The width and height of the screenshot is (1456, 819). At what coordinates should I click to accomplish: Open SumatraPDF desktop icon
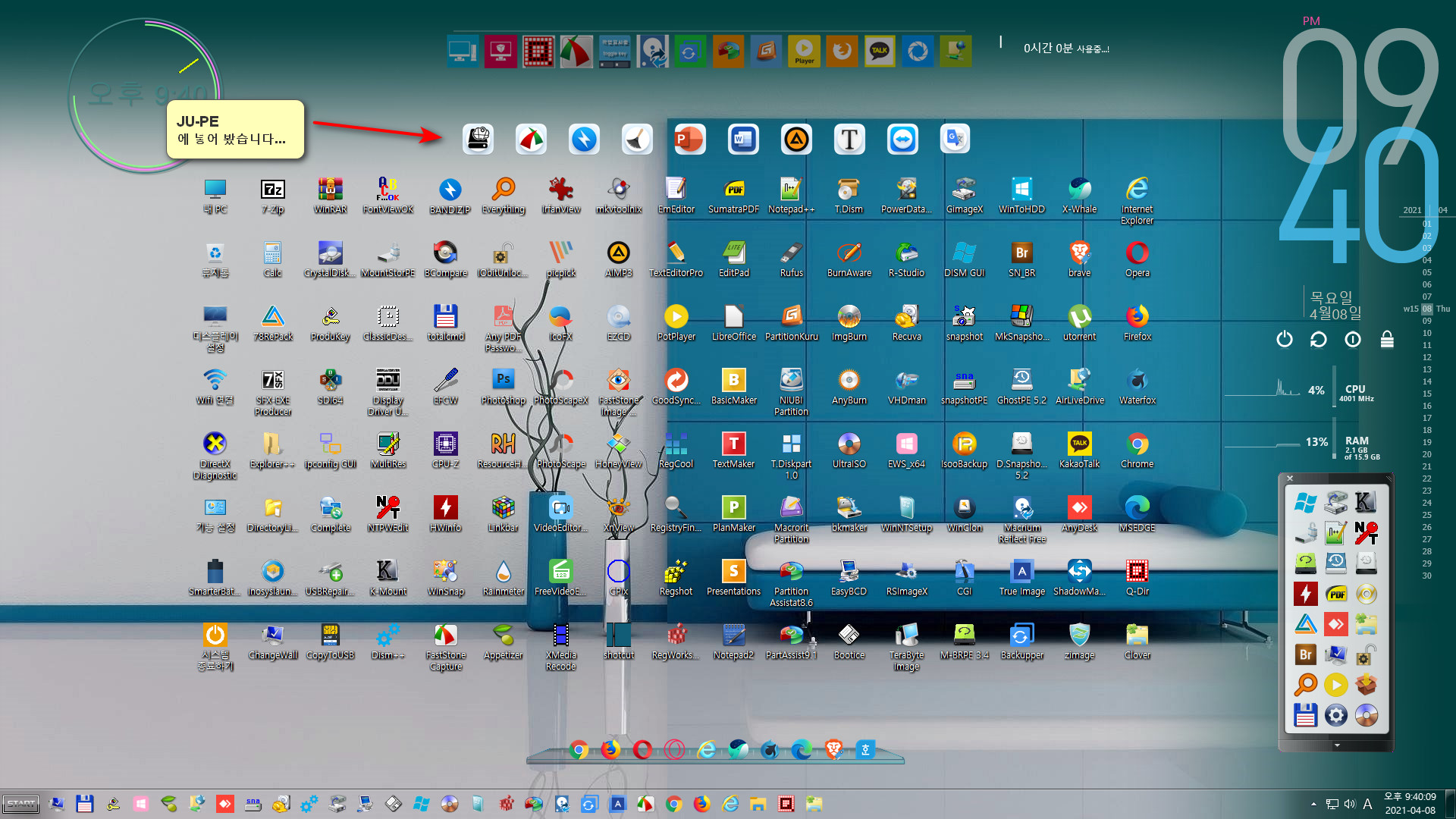733,196
